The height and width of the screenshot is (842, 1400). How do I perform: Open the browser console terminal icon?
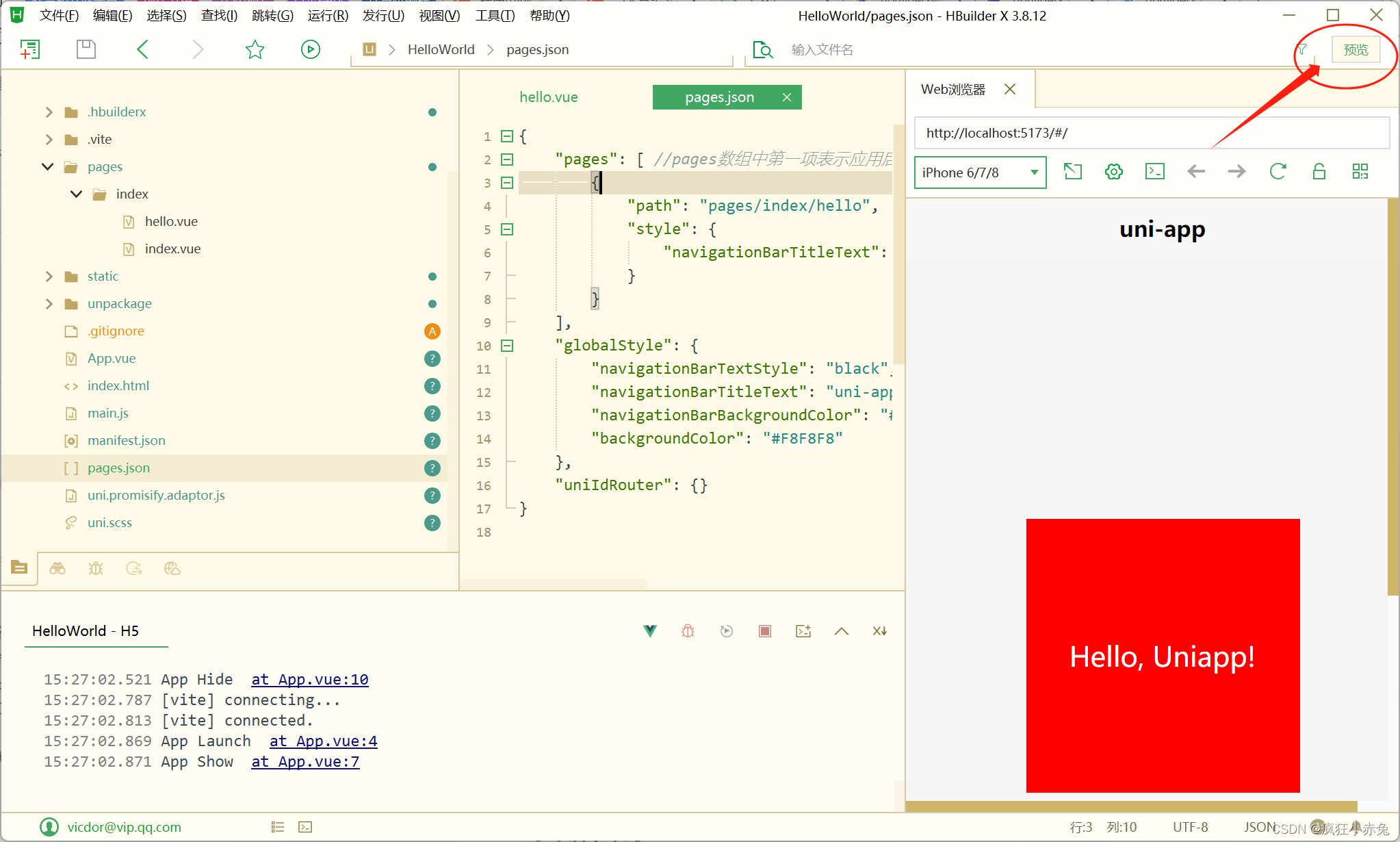click(x=1155, y=171)
